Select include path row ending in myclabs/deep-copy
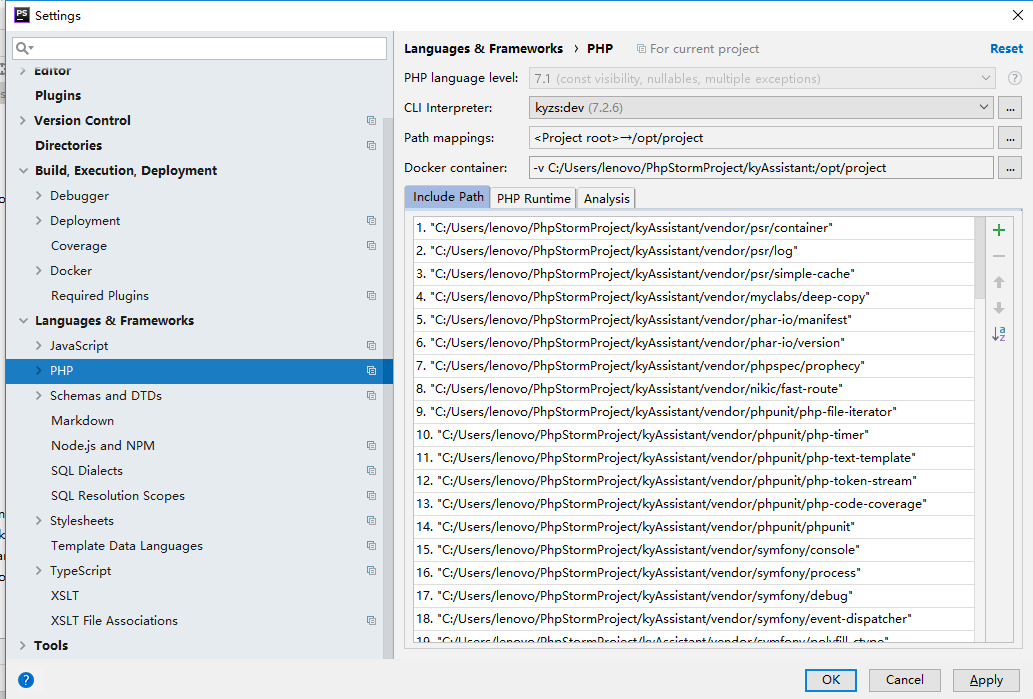1033x699 pixels. click(x=694, y=296)
